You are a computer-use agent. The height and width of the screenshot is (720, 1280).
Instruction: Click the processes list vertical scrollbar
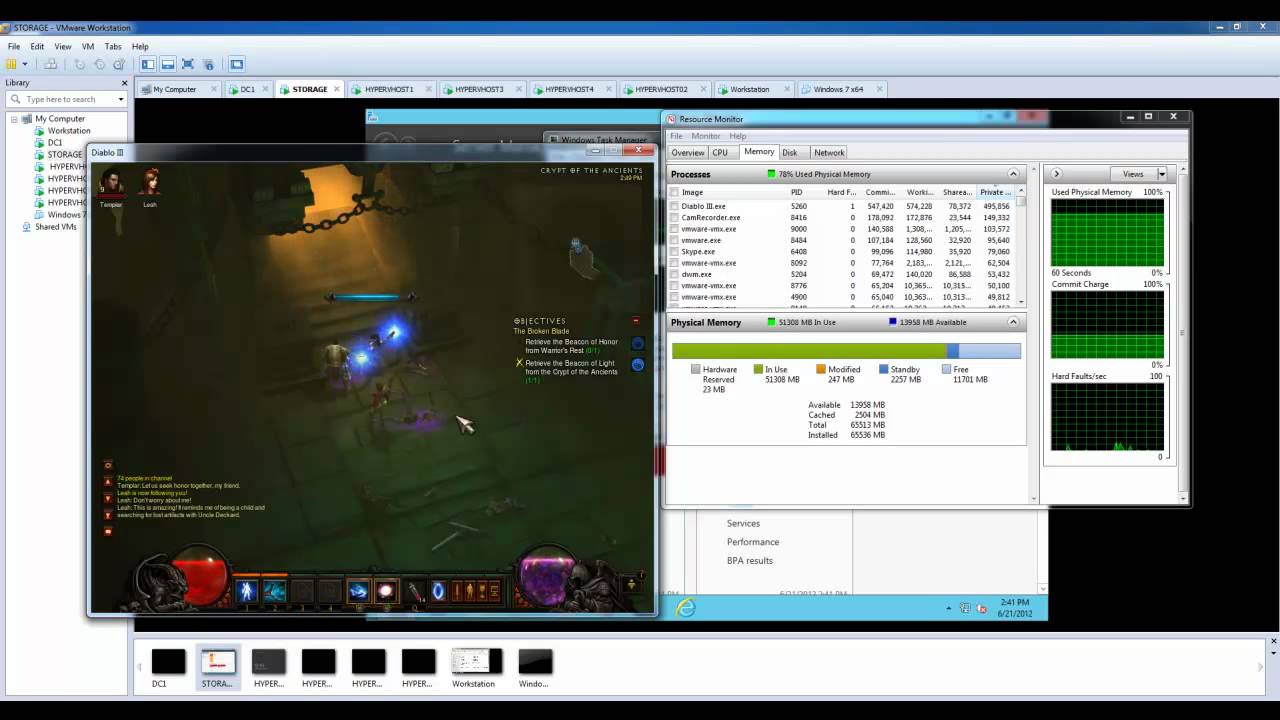pos(1021,247)
